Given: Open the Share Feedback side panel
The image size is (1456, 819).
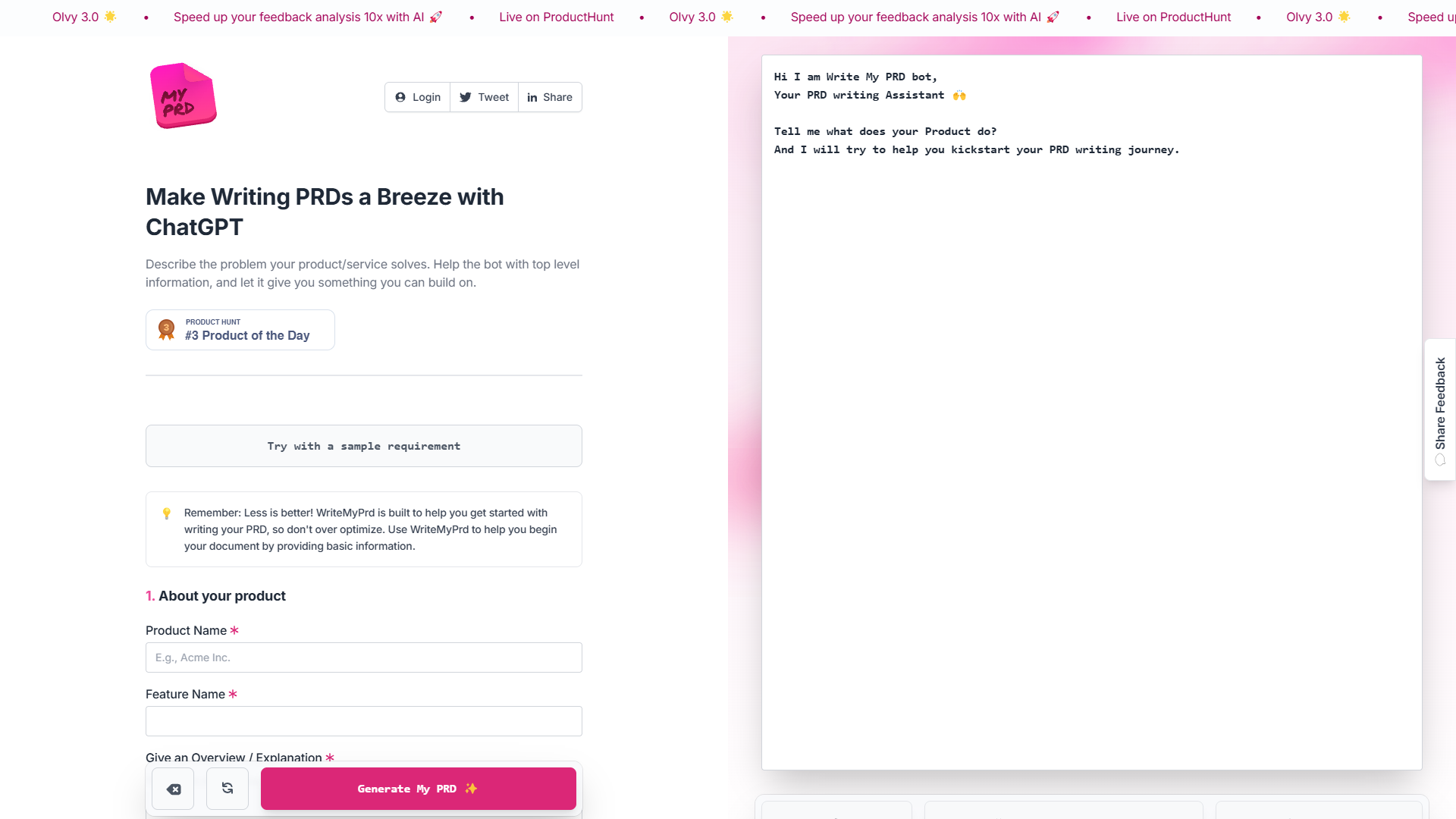Looking at the screenshot, I should pyautogui.click(x=1439, y=402).
